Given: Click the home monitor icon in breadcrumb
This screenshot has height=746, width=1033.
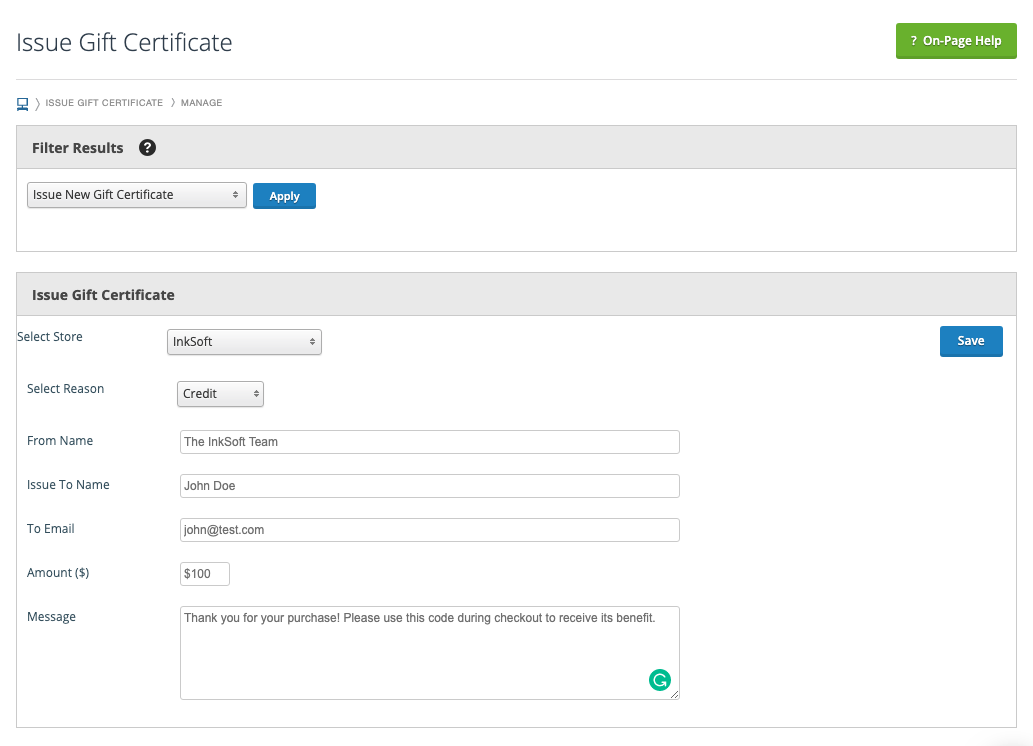Looking at the screenshot, I should (x=22, y=102).
